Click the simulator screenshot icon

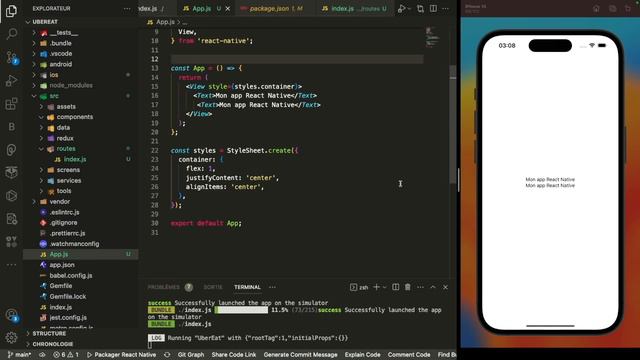pos(613,8)
